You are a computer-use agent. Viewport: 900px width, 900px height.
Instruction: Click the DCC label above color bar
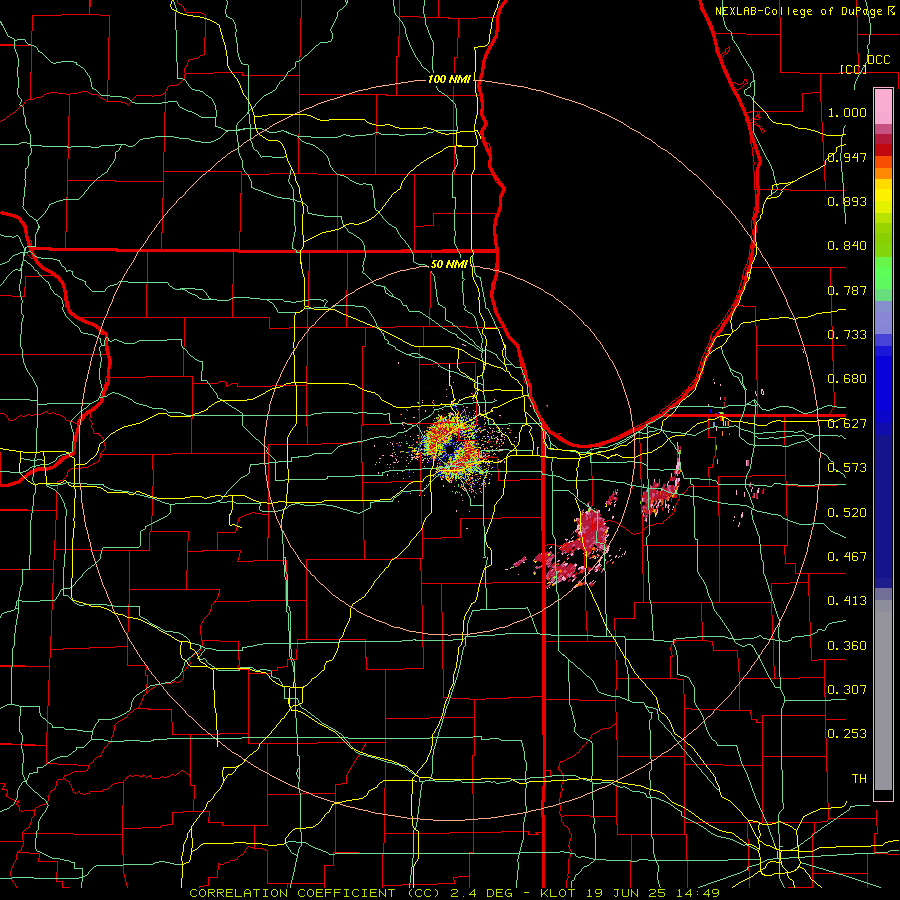[879, 60]
